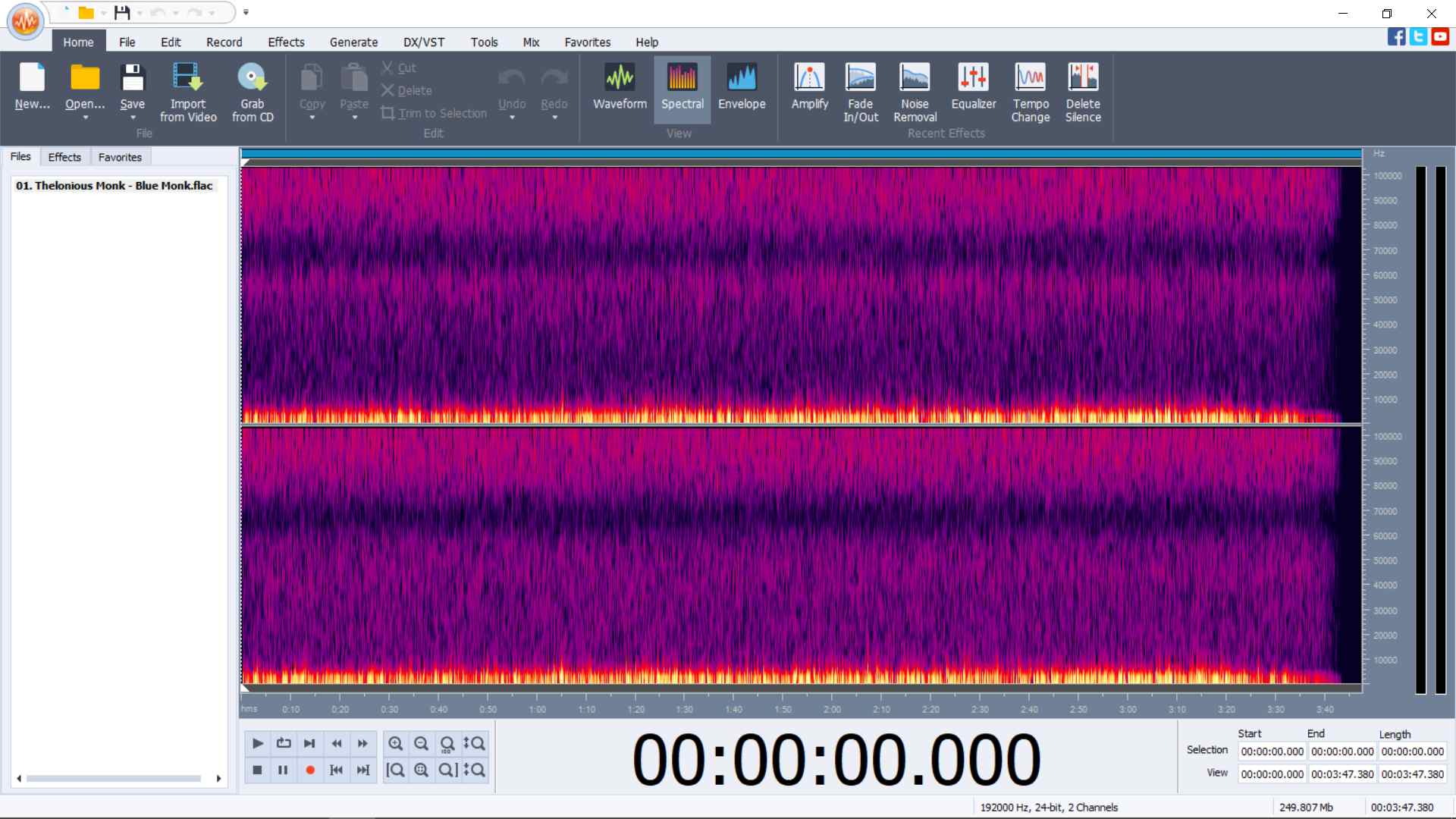Open the Effects ribbon tab
The height and width of the screenshot is (819, 1456).
click(286, 42)
